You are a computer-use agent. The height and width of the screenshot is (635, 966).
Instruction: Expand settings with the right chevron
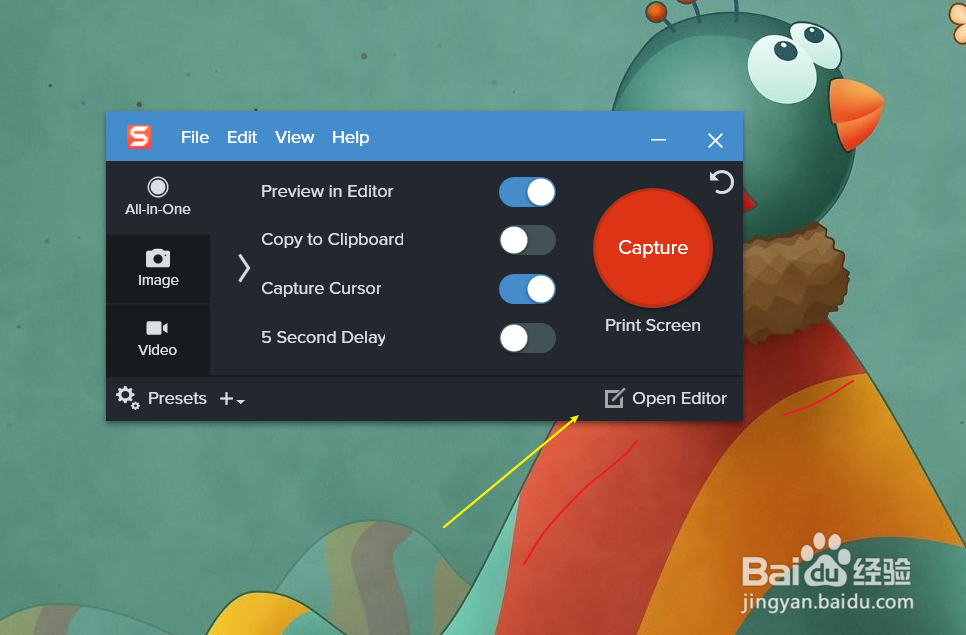tap(244, 269)
